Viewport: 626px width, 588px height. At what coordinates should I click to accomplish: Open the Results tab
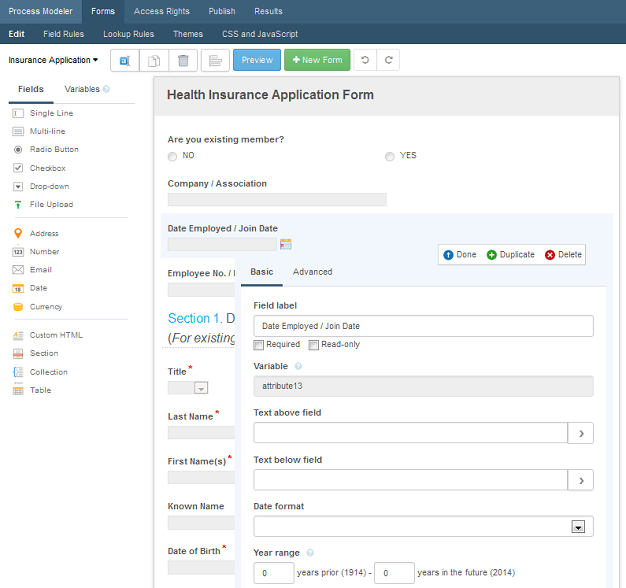tap(268, 11)
